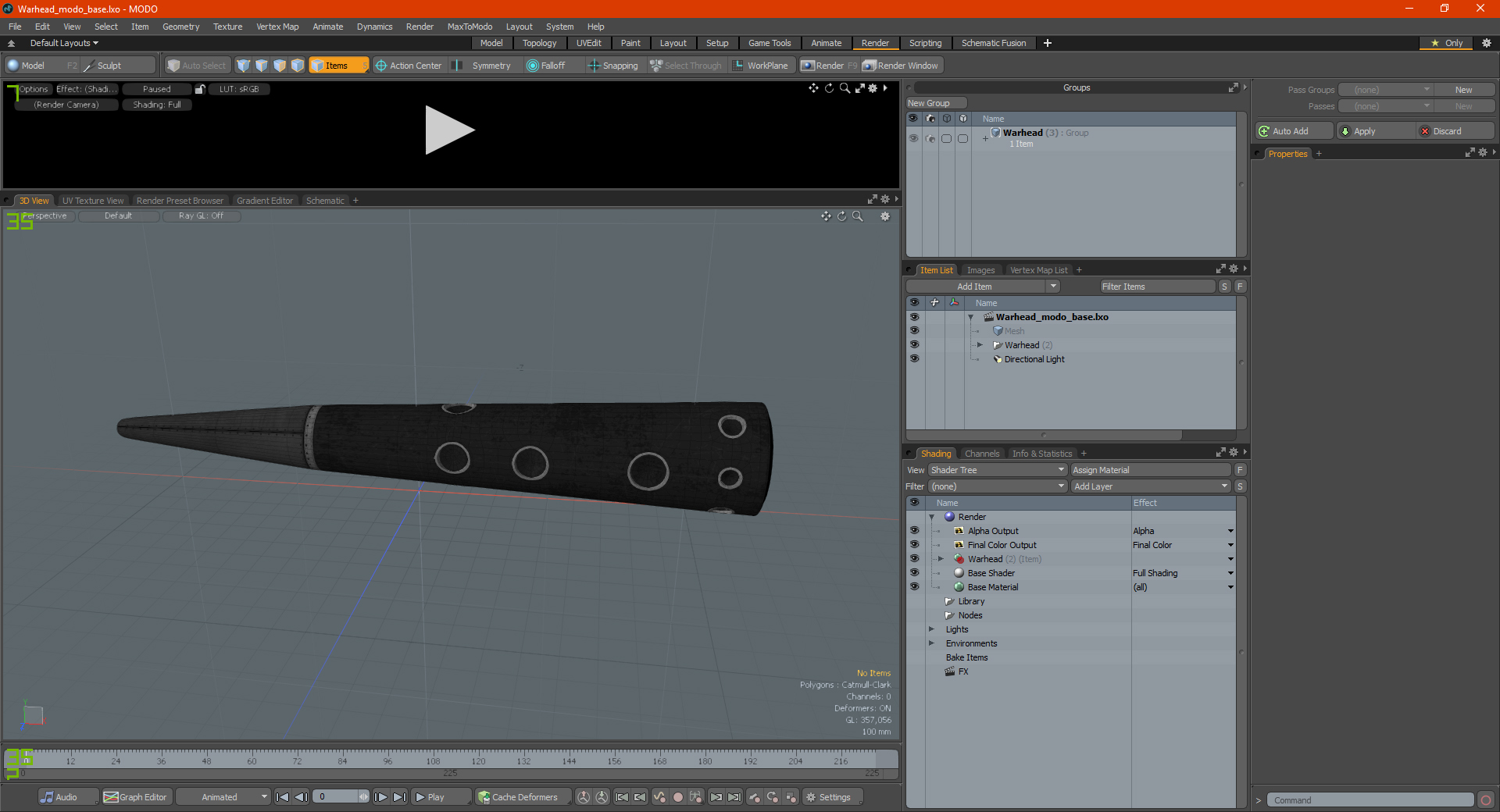Go to last frame
Image resolution: width=1500 pixels, height=812 pixels.
tap(399, 797)
